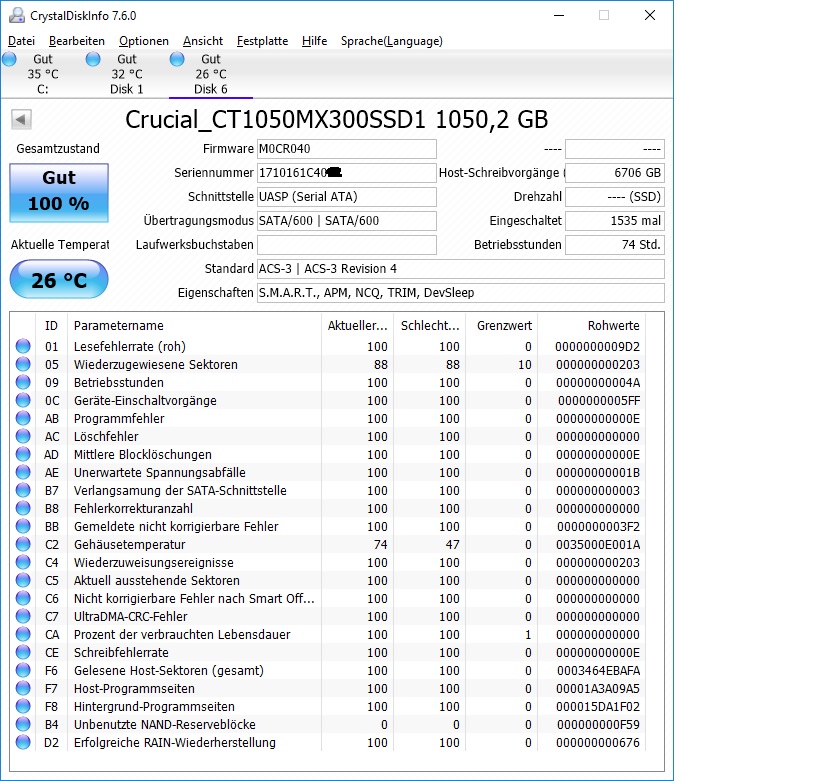Image resolution: width=826 pixels, height=781 pixels.
Task: Click the blue status orb for Disk 6
Action: pyautogui.click(x=177, y=59)
